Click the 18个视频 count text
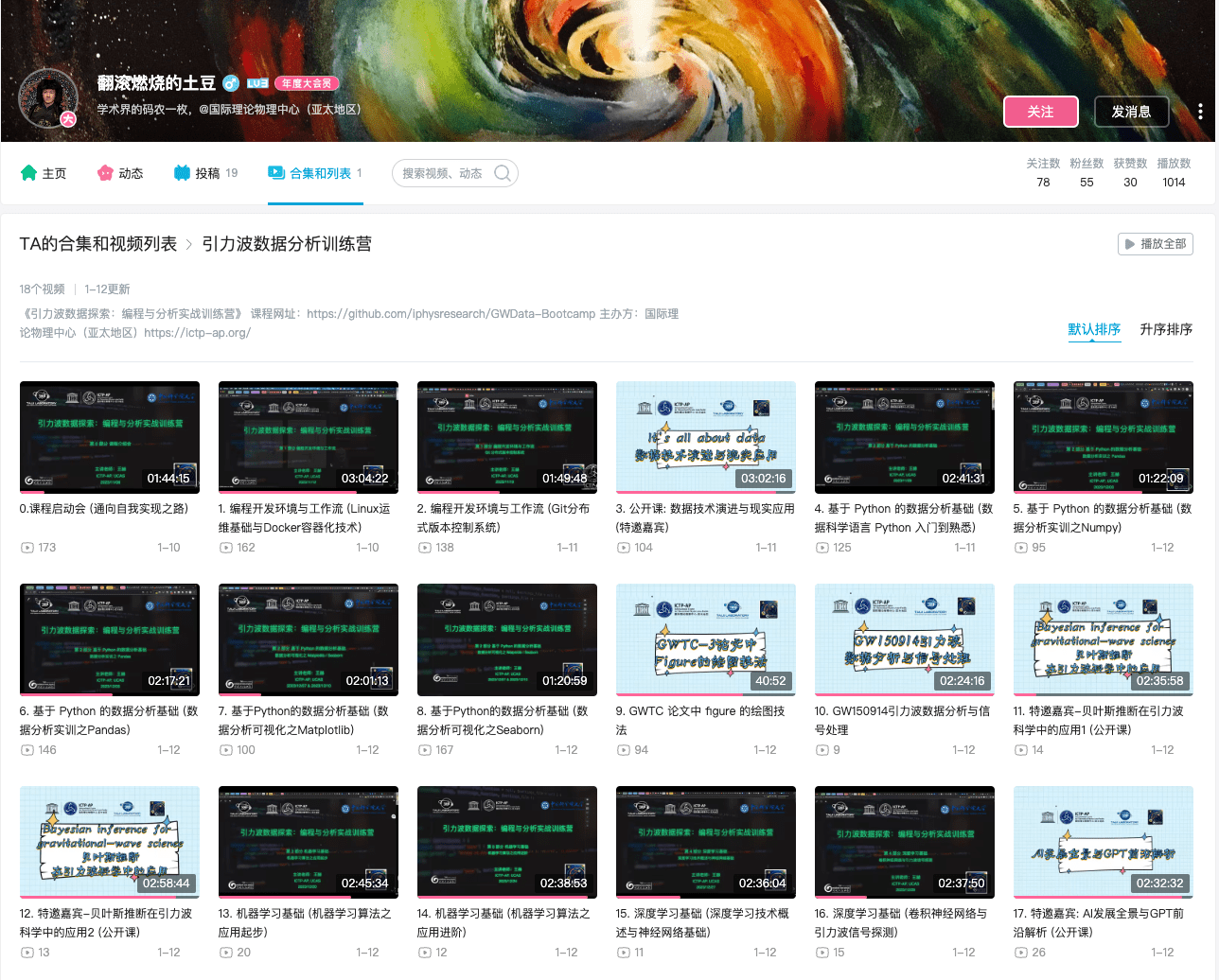This screenshot has width=1219, height=980. tap(43, 289)
